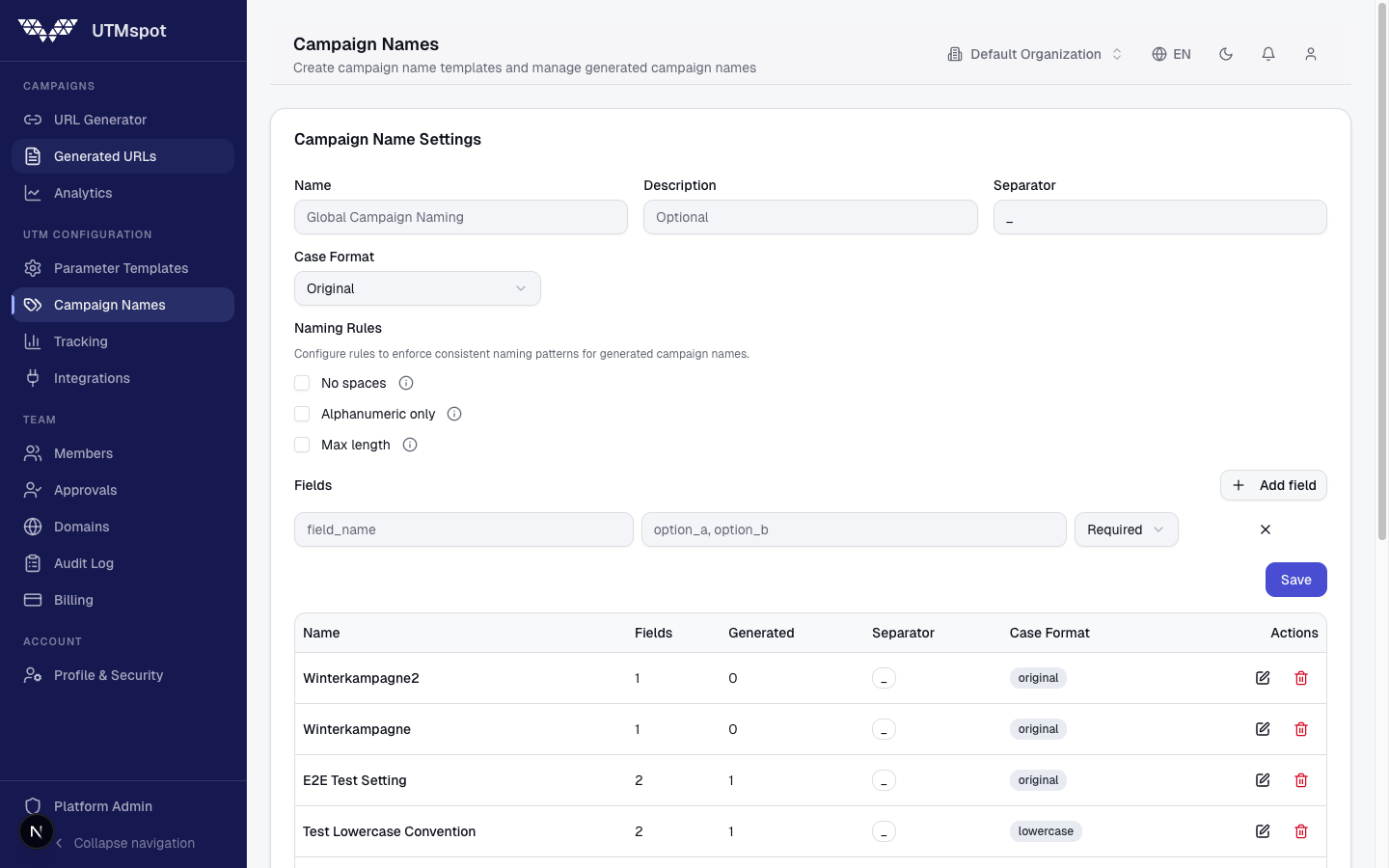Open notifications bell icon
The height and width of the screenshot is (868, 1389).
coord(1268,54)
